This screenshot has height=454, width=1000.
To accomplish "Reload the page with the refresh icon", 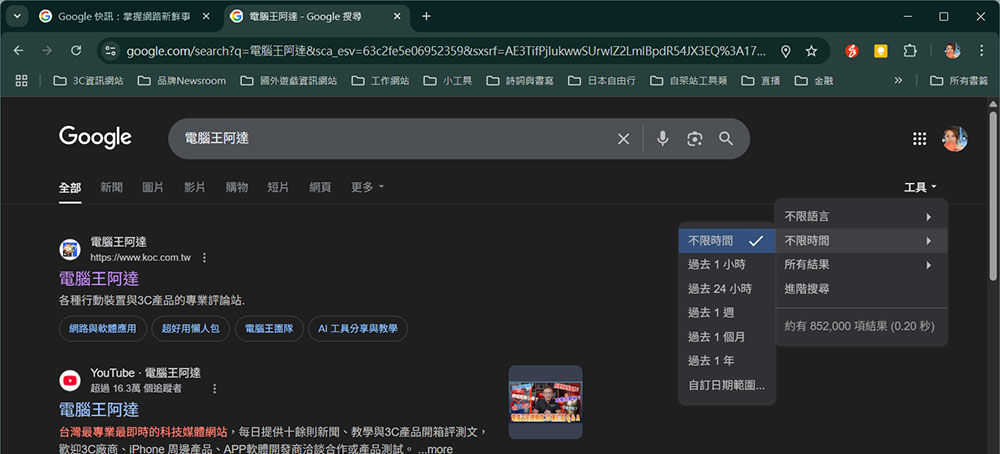I will 76,51.
